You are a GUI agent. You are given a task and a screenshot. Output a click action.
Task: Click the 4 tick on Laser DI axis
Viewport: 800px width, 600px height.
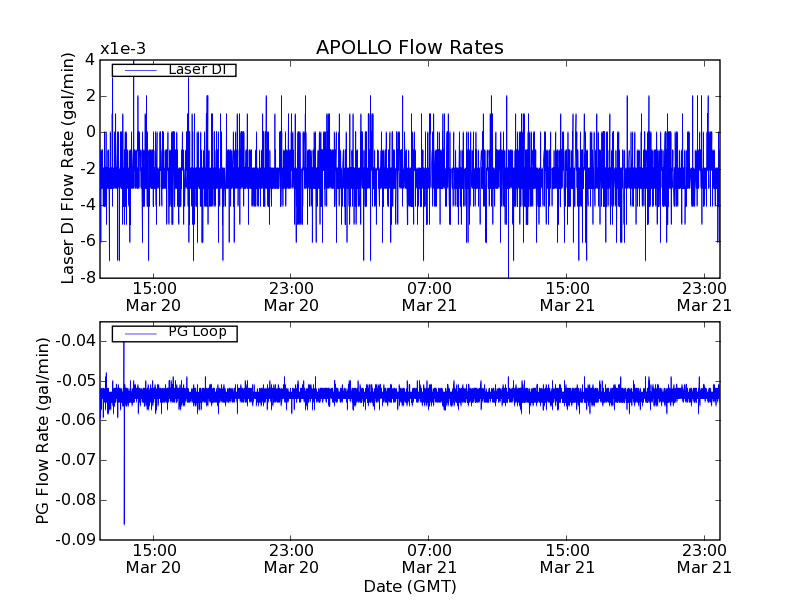89,59
